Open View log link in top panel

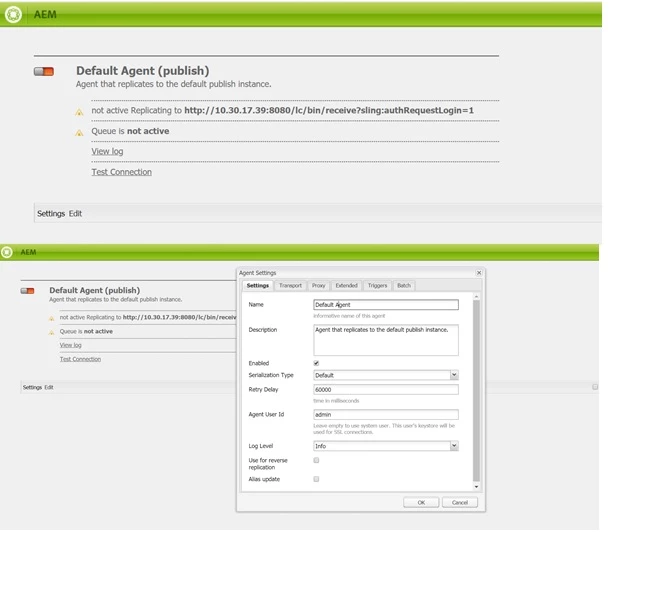tap(107, 151)
